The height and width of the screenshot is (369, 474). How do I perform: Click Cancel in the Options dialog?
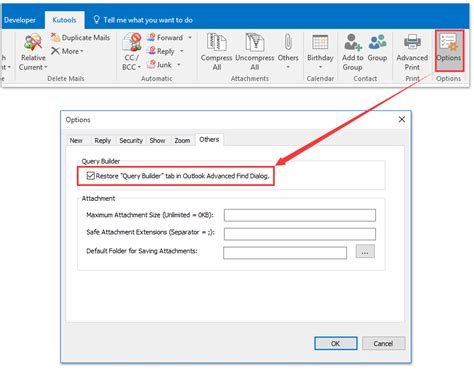click(384, 343)
